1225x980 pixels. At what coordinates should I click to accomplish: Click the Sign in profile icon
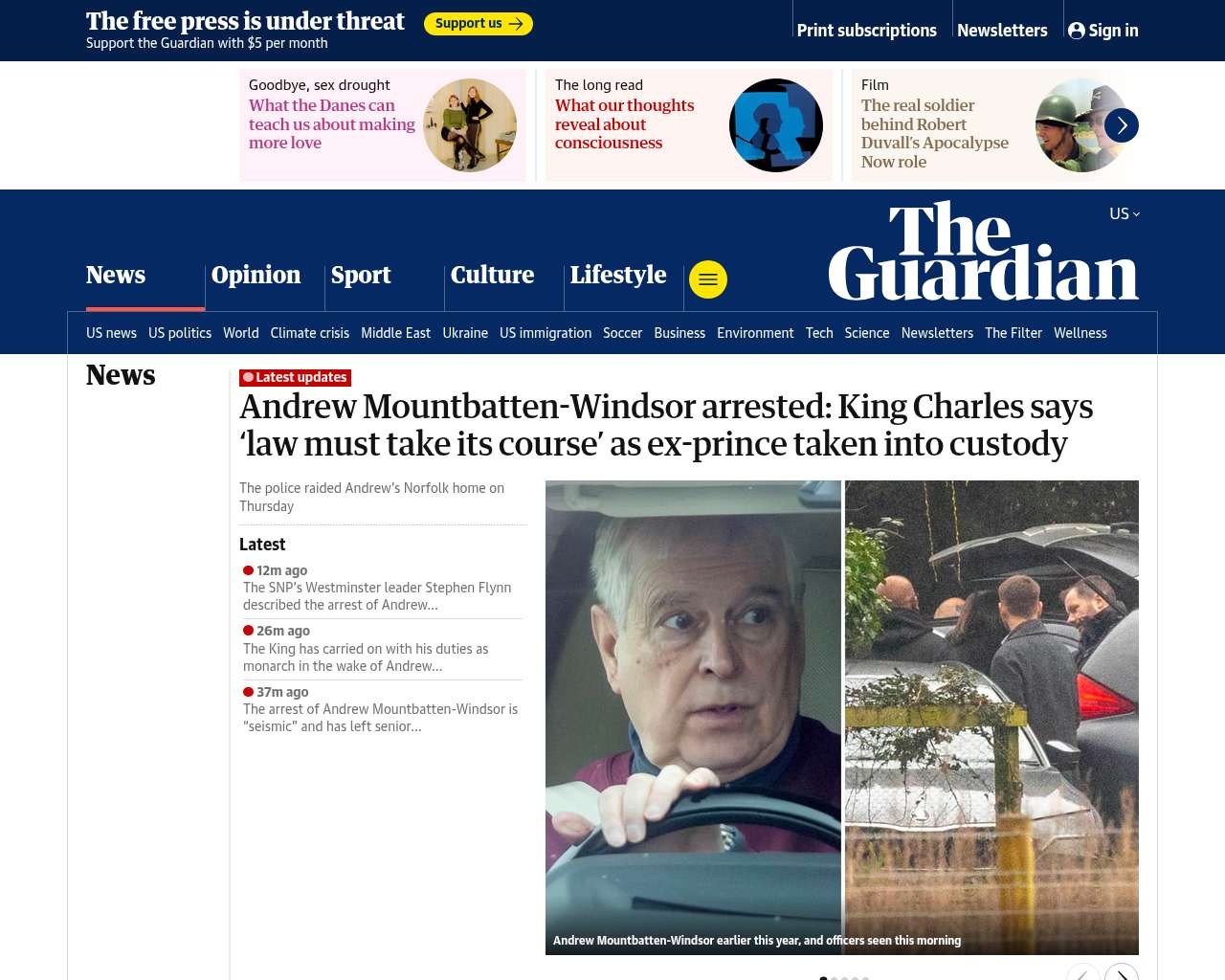point(1077,31)
